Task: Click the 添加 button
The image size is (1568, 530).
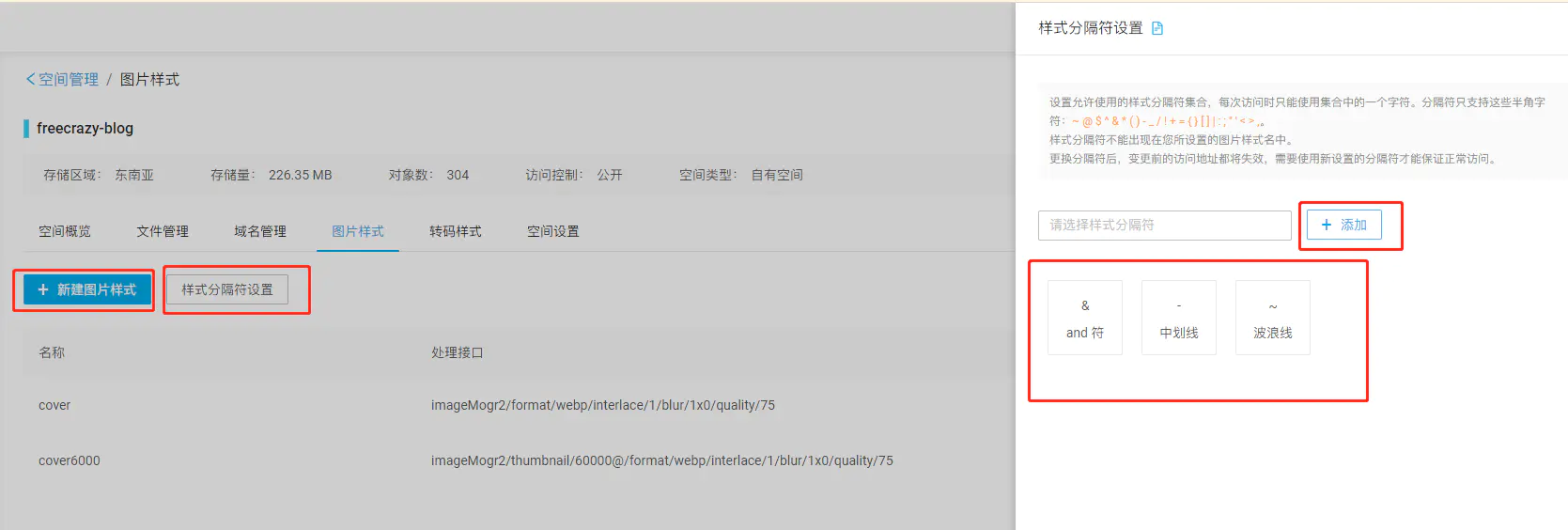Action: (1343, 226)
